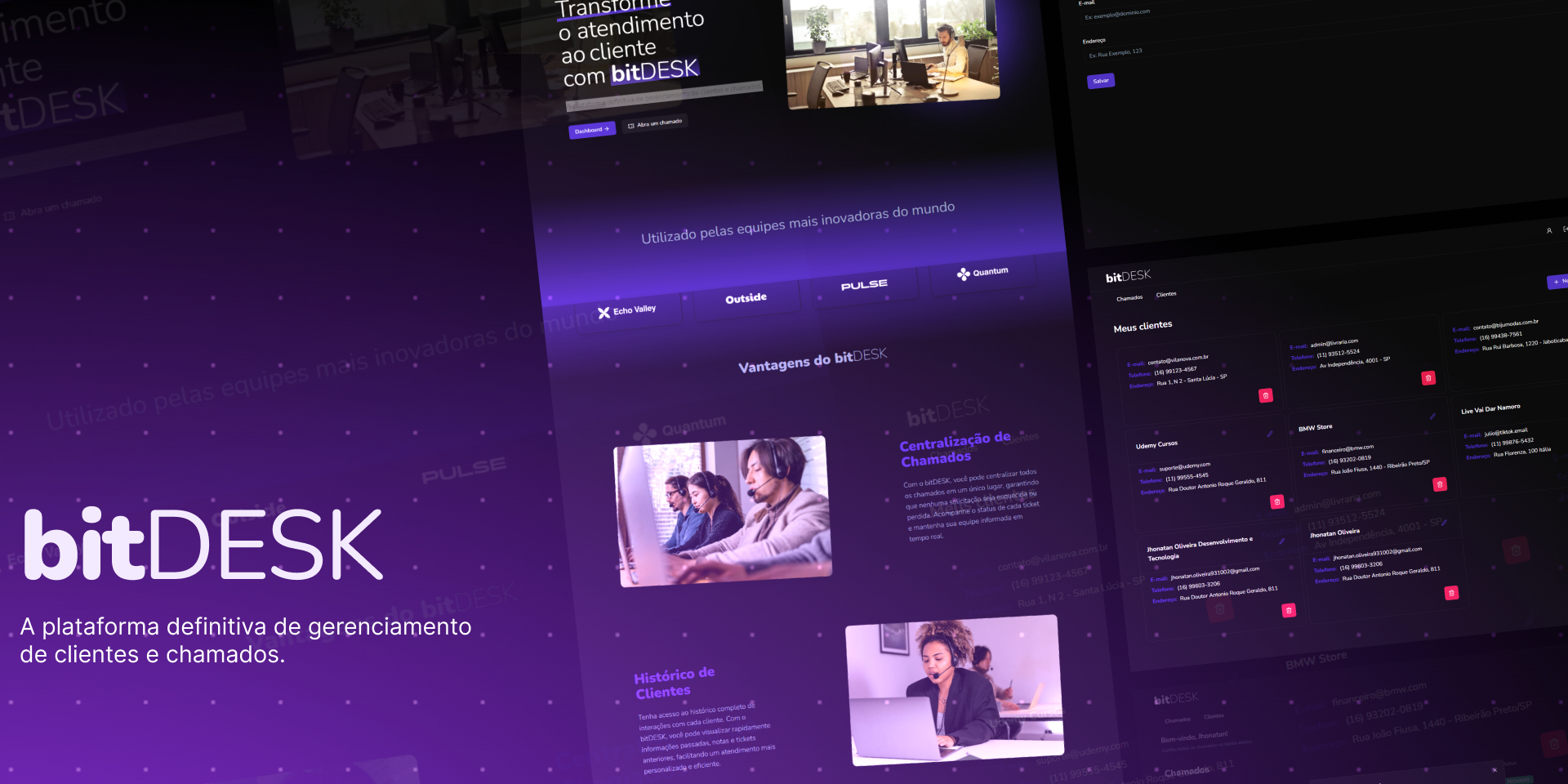Click the Centralização de Chamados heading
Viewport: 1568px width, 784px height.
955,450
